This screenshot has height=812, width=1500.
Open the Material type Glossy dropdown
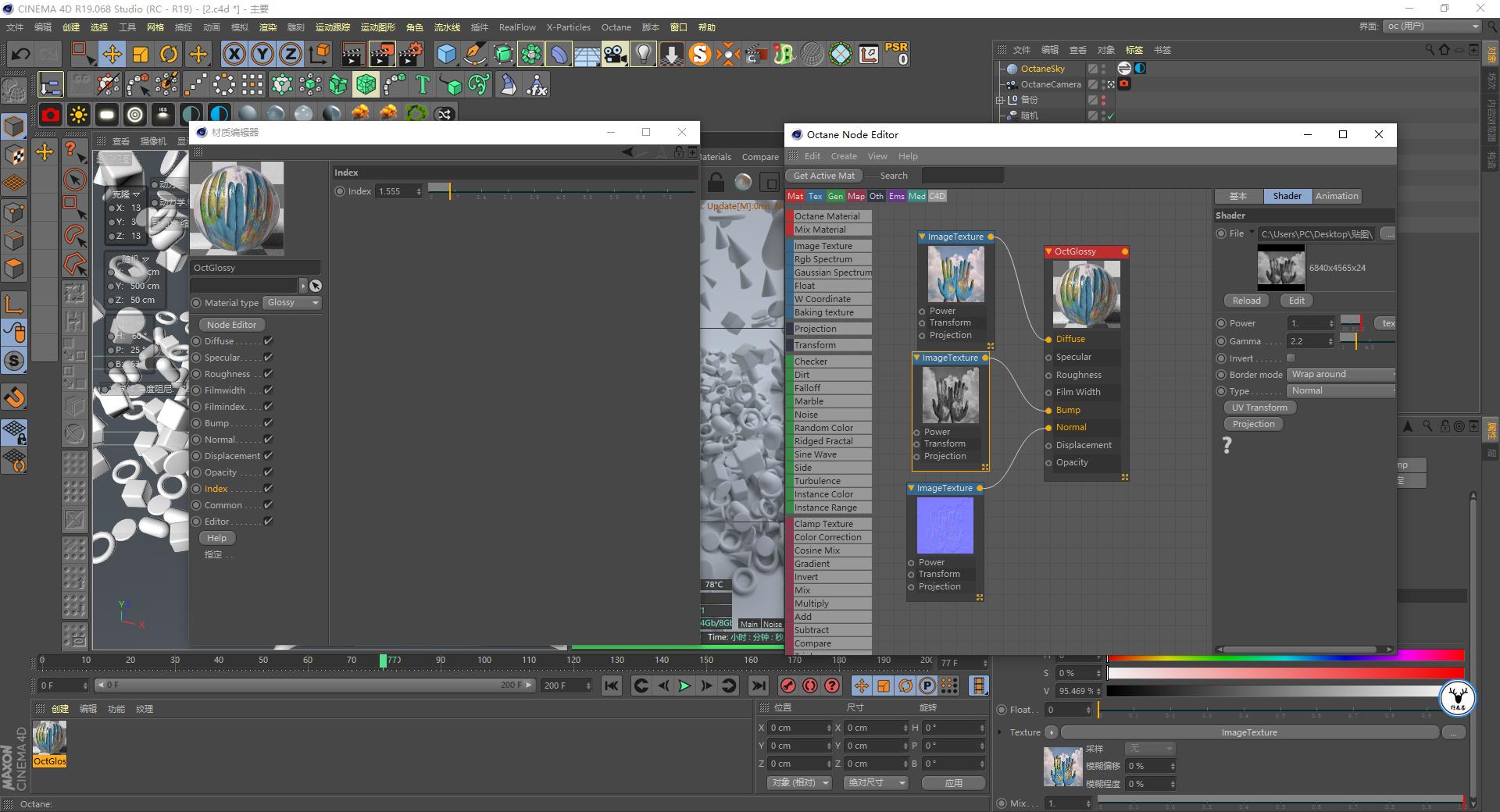pyautogui.click(x=291, y=302)
